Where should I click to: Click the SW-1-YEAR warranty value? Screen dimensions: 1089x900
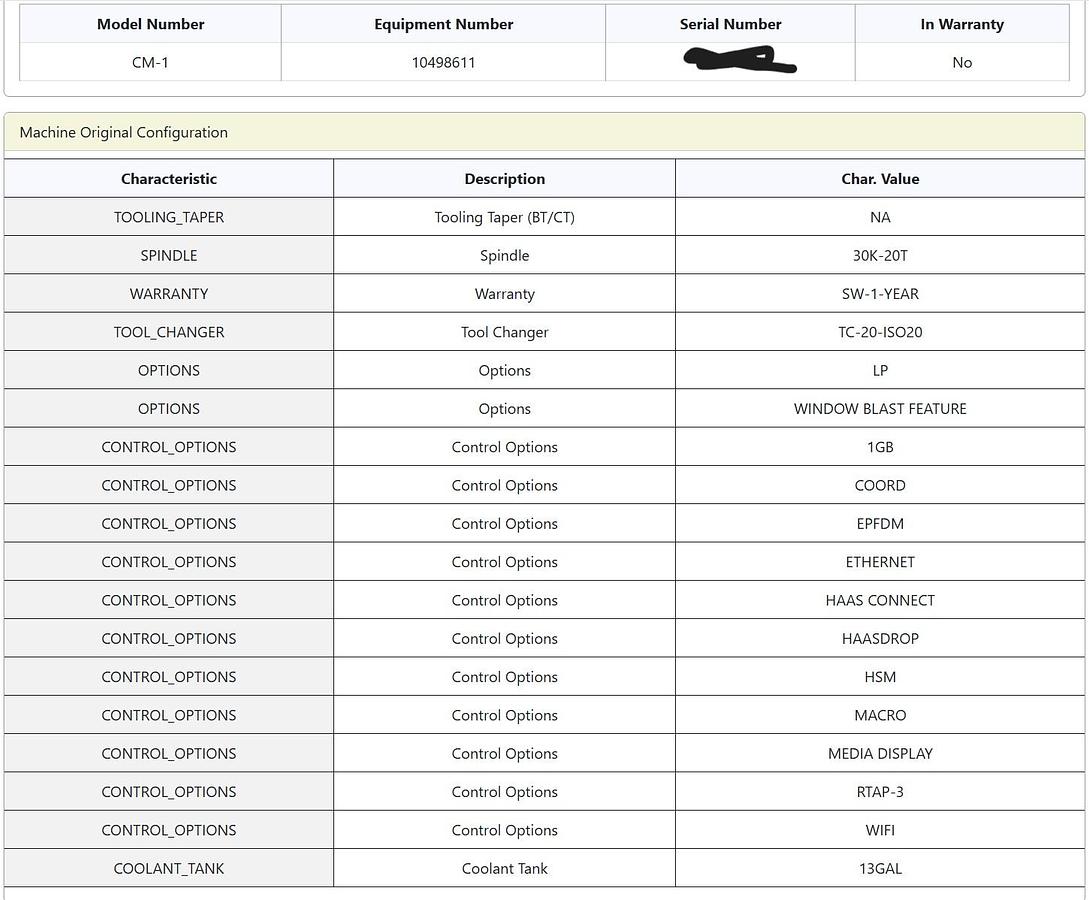pos(880,294)
